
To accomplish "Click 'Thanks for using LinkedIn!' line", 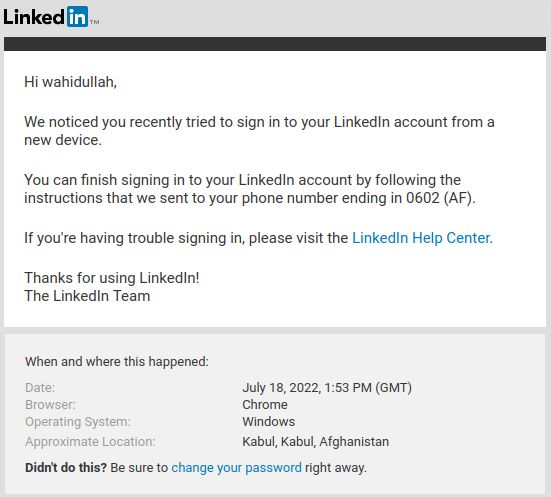I will 112,278.
